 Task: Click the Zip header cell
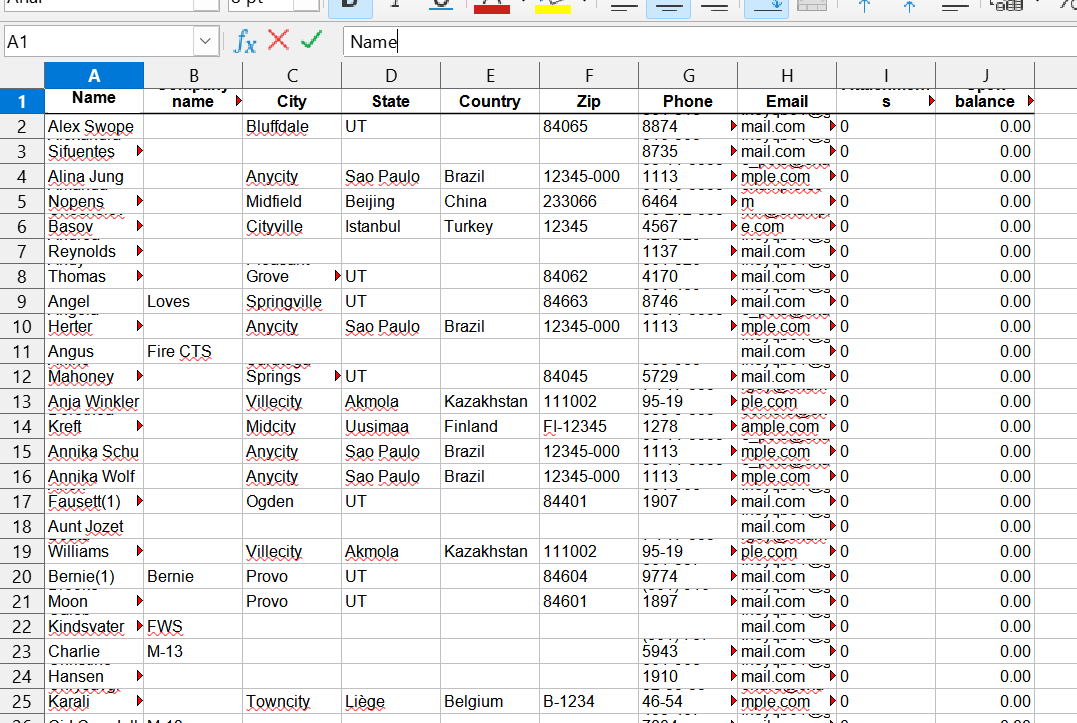589,101
